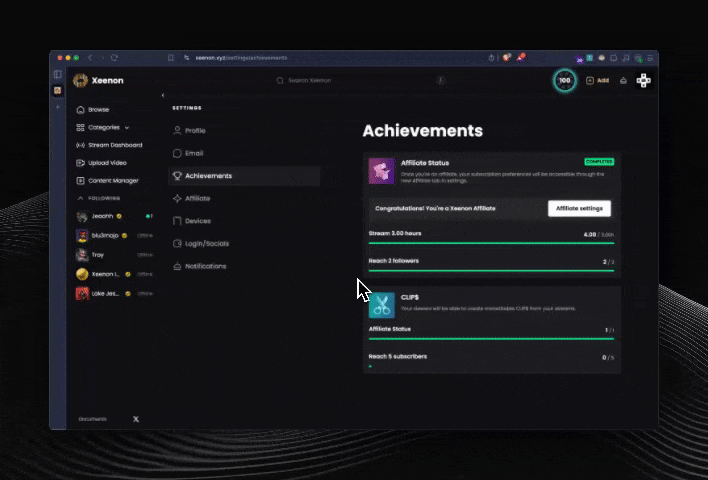The height and width of the screenshot is (480, 708).
Task: Open the Login/Socials settings tab
Action: pyautogui.click(x=244, y=243)
